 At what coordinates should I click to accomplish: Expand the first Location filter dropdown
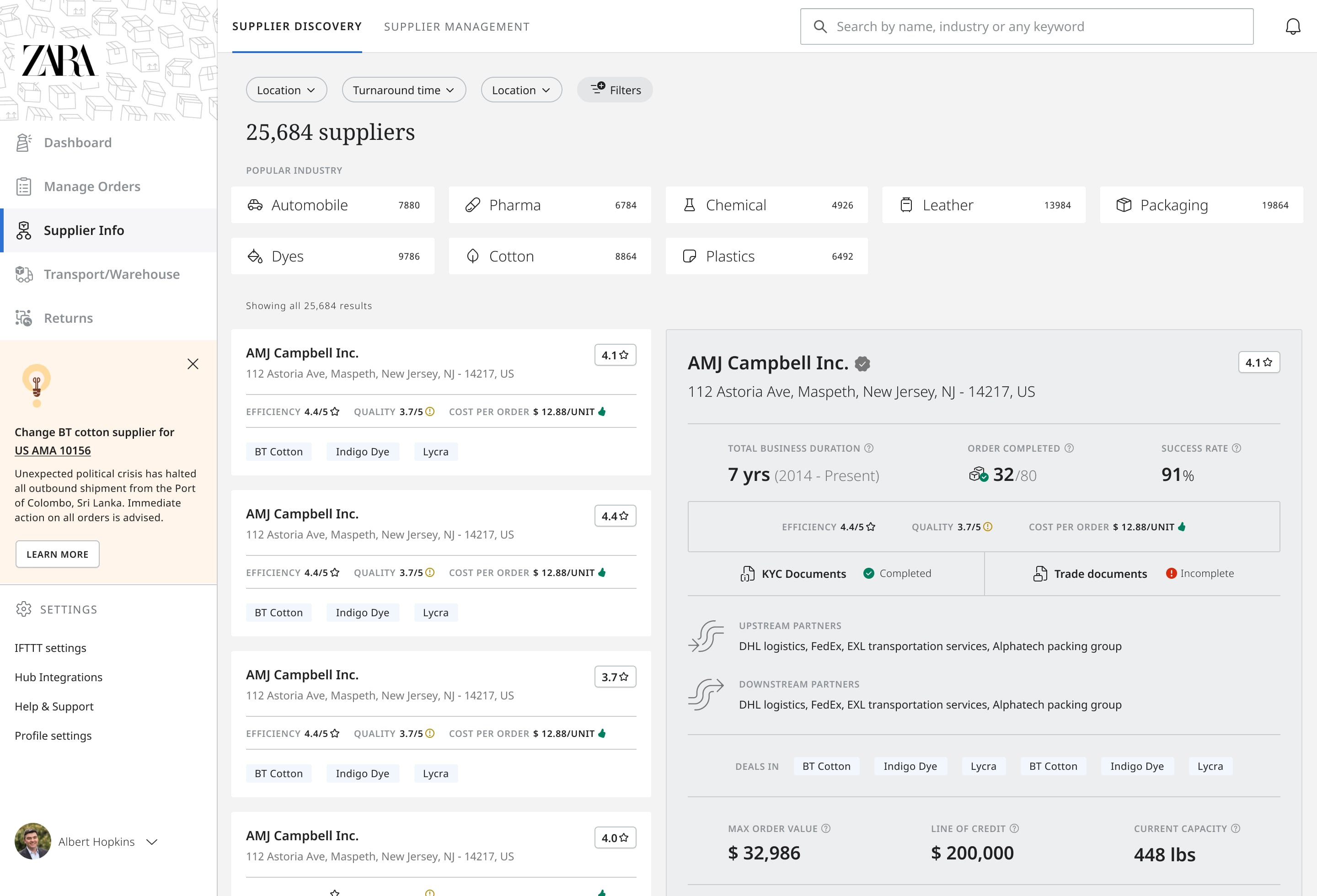286,90
